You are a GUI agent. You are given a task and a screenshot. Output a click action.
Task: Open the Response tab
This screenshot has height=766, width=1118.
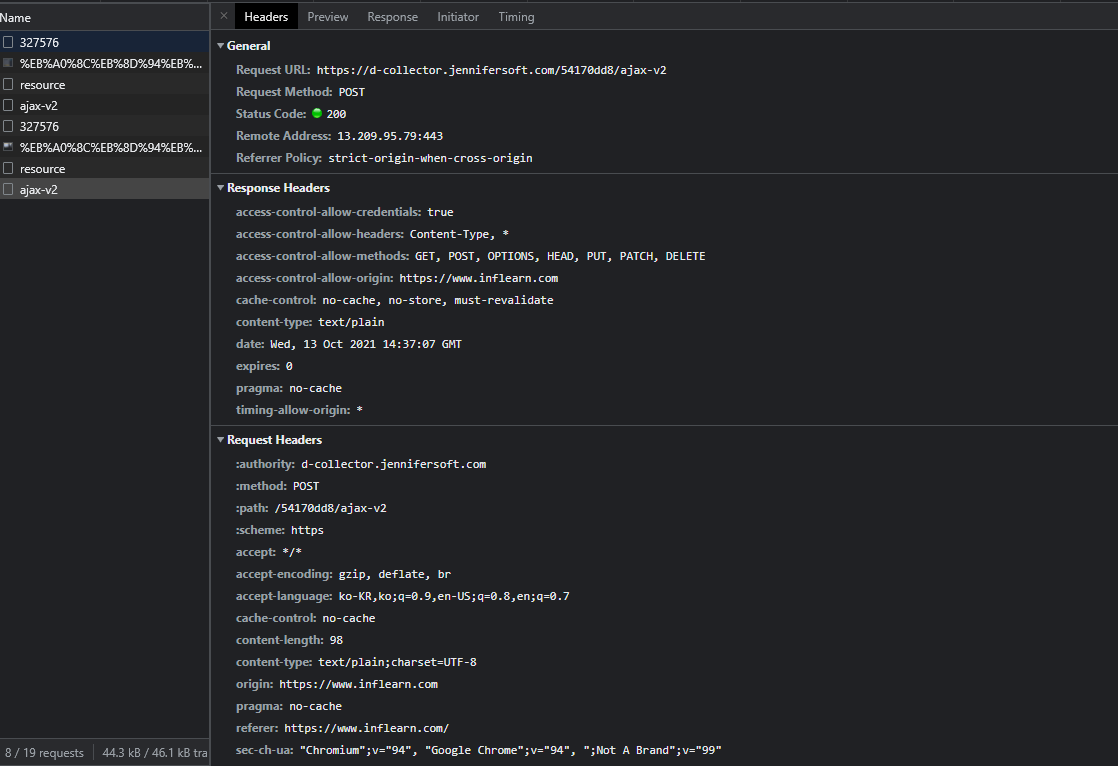click(x=392, y=17)
